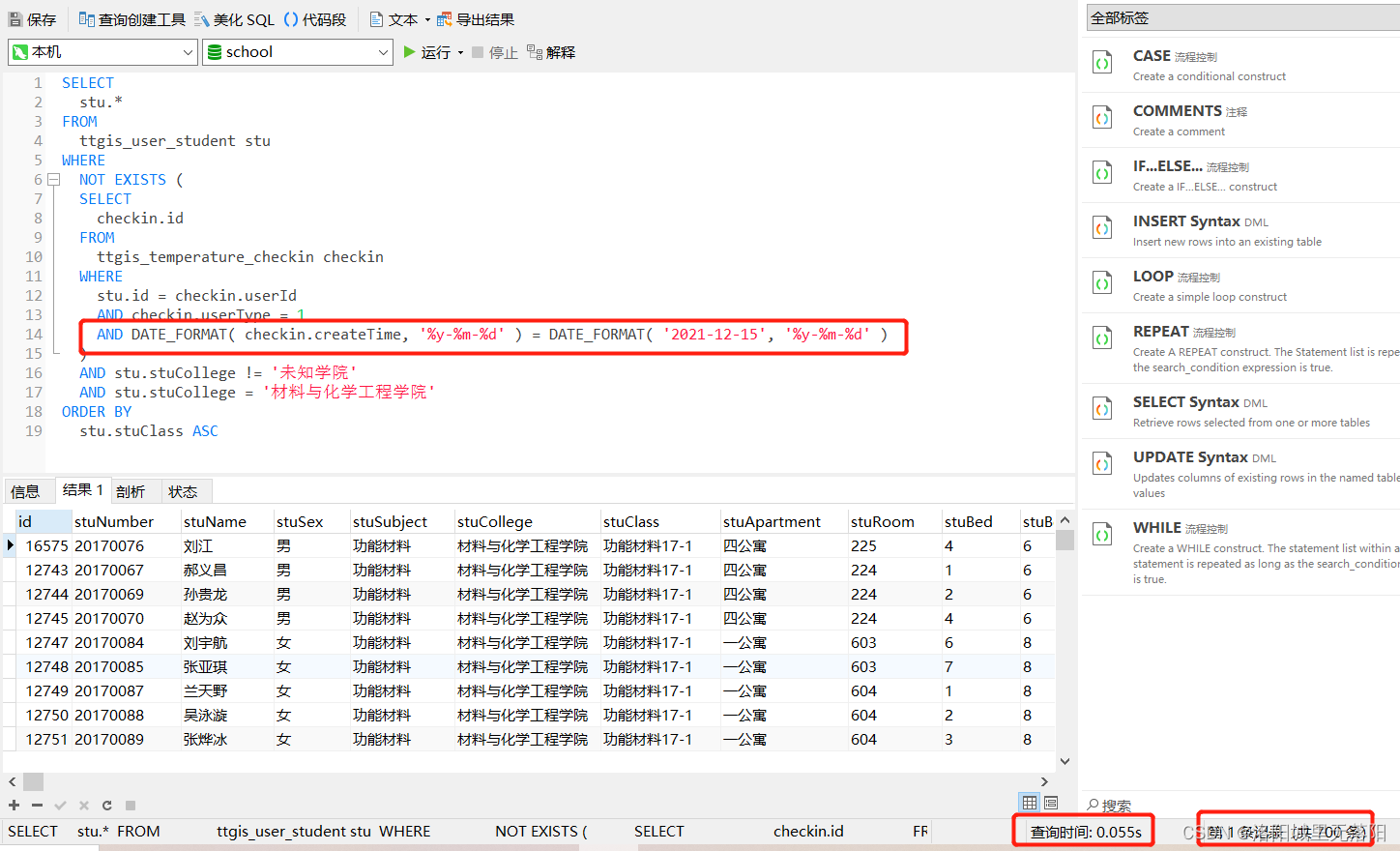Screen dimensions: 1400x851
Task: Select the 孙贵龙 name cell
Action: click(x=226, y=594)
